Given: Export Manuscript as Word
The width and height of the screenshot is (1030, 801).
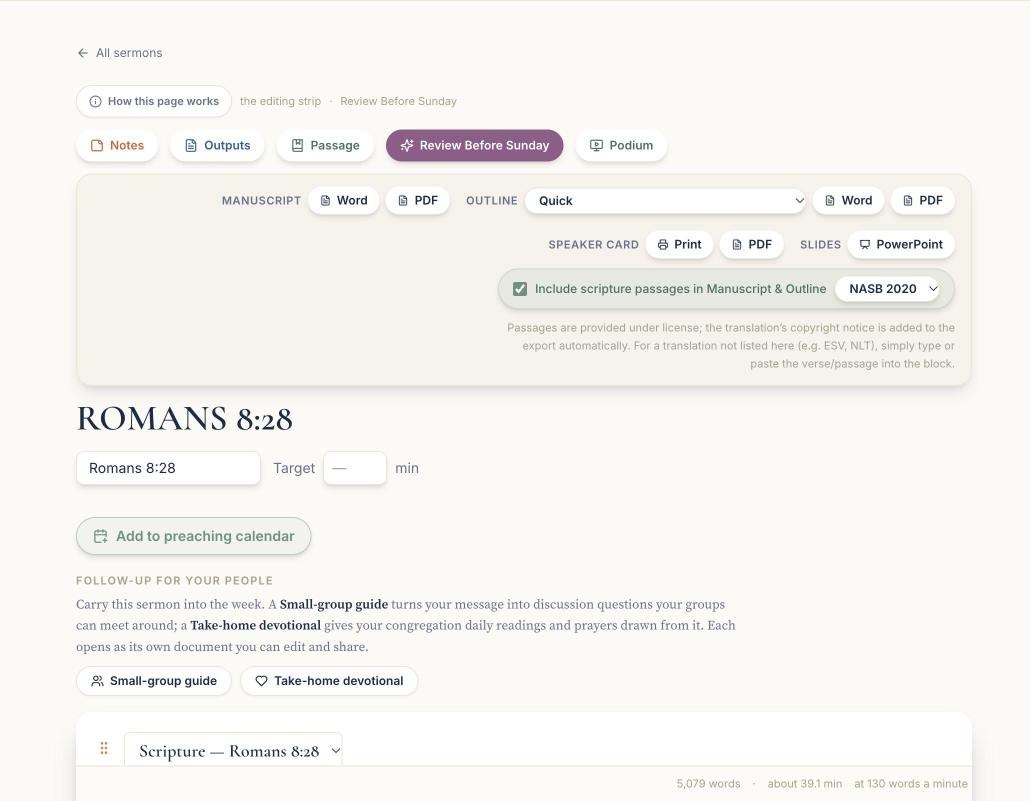Looking at the screenshot, I should pyautogui.click(x=344, y=200).
